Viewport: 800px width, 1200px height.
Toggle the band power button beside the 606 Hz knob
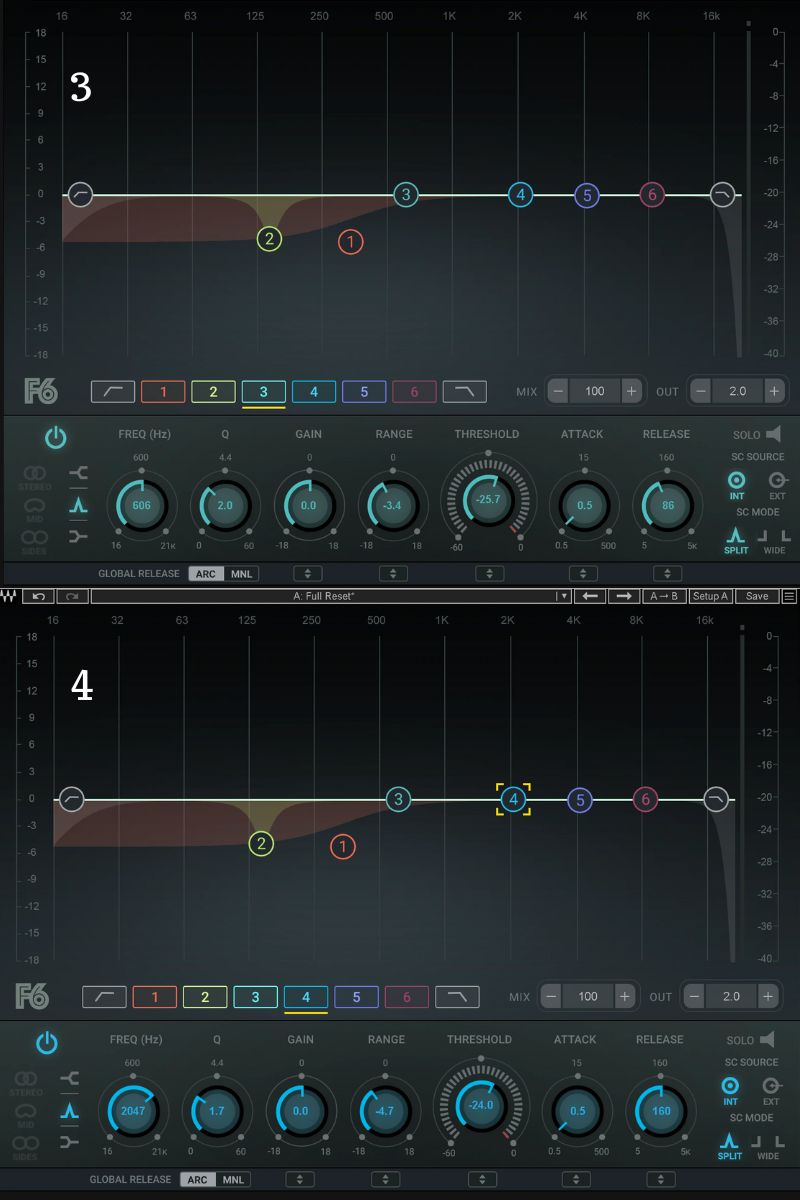[x=56, y=437]
